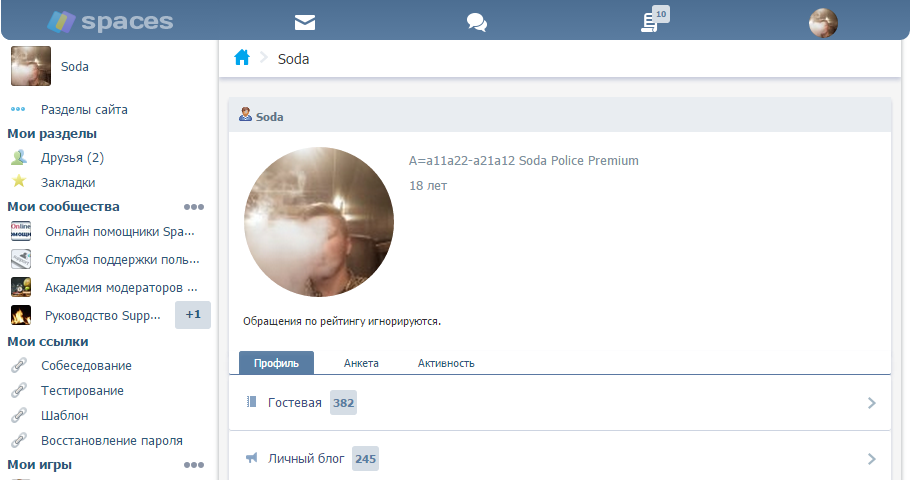Open the Soda username link in sidebar

75,66
